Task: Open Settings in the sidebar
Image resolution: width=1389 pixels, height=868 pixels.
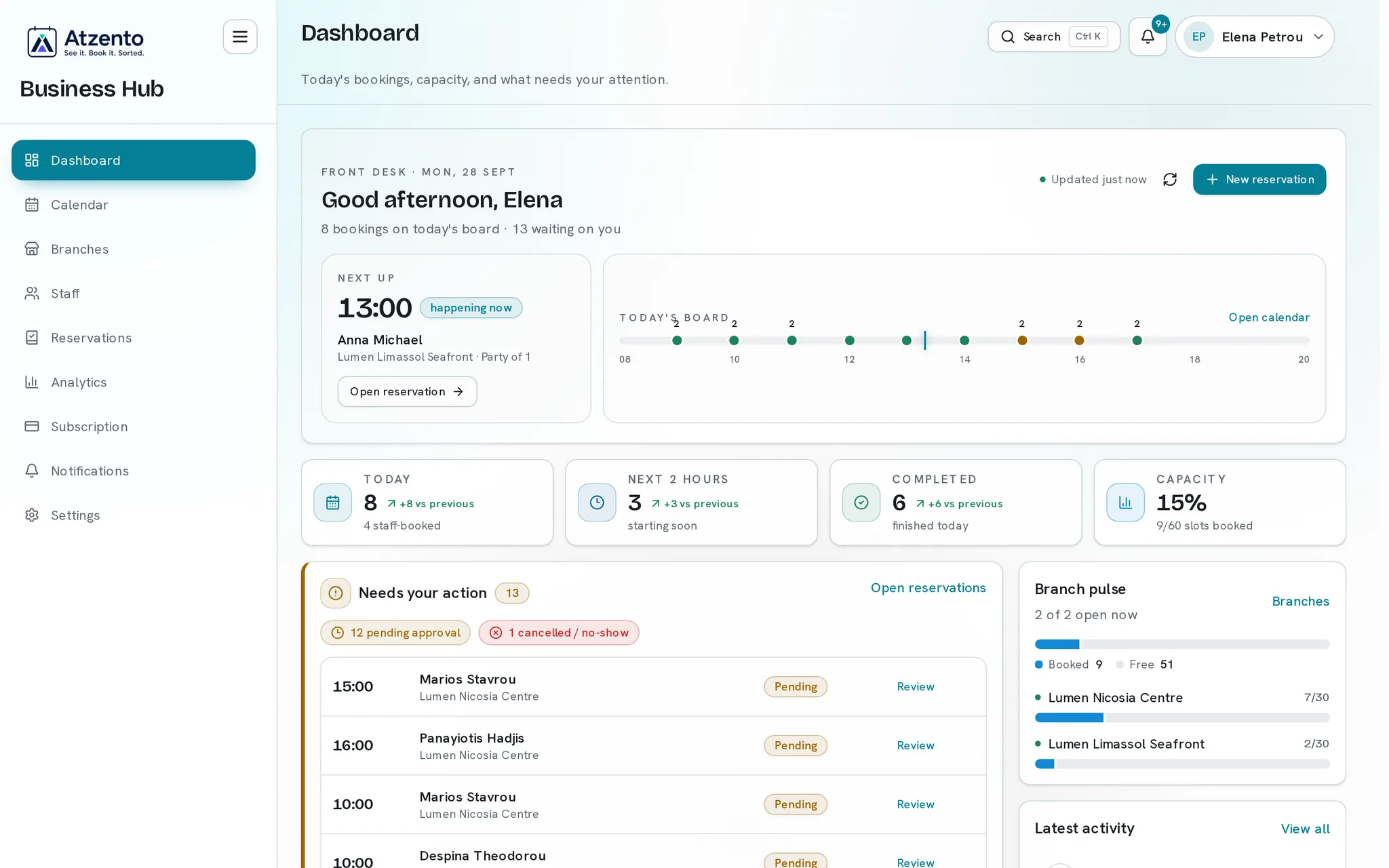Action: pyautogui.click(x=134, y=515)
